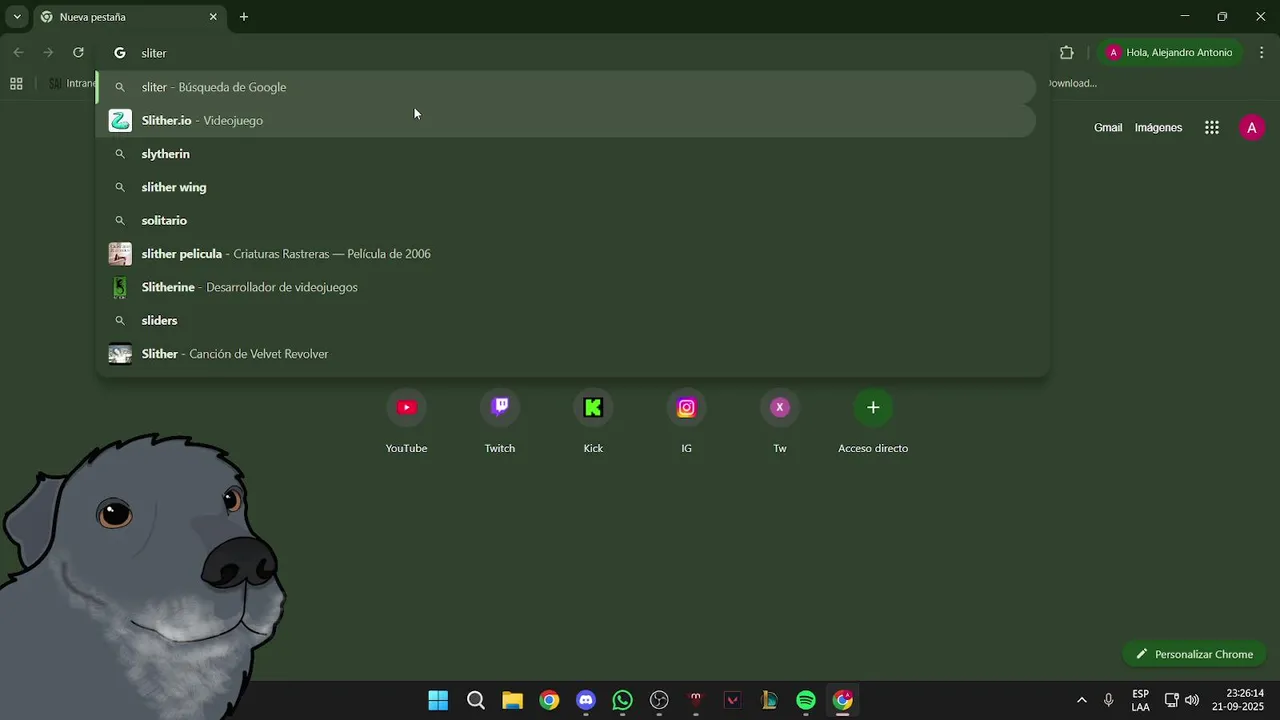
Task: Open the Extensions puzzle icon
Action: pos(1067,53)
